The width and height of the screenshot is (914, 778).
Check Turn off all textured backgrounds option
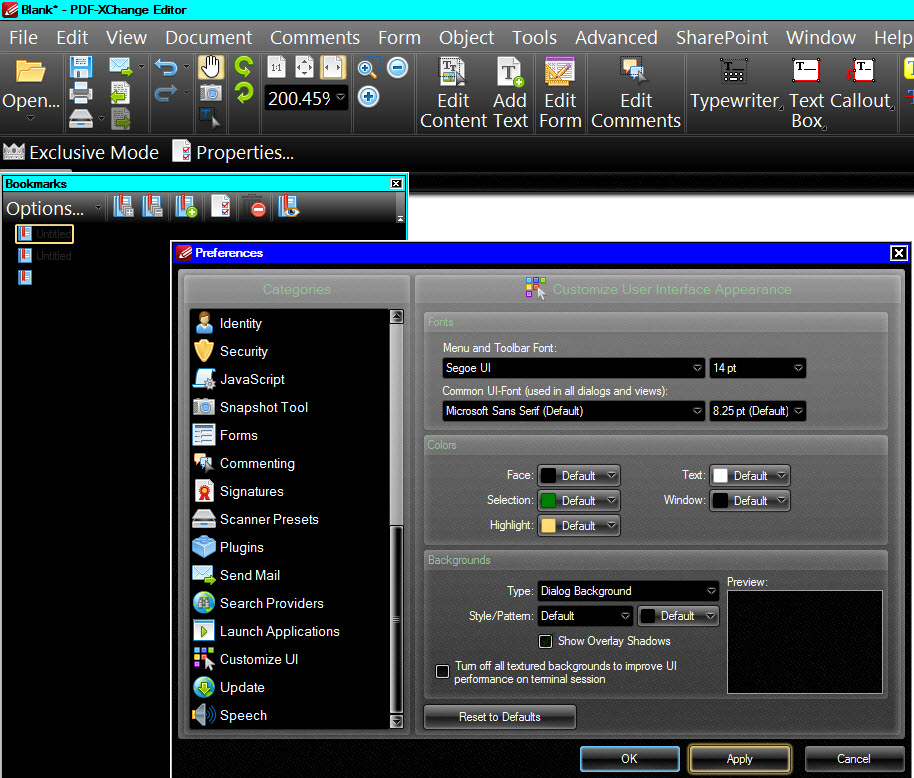point(442,671)
